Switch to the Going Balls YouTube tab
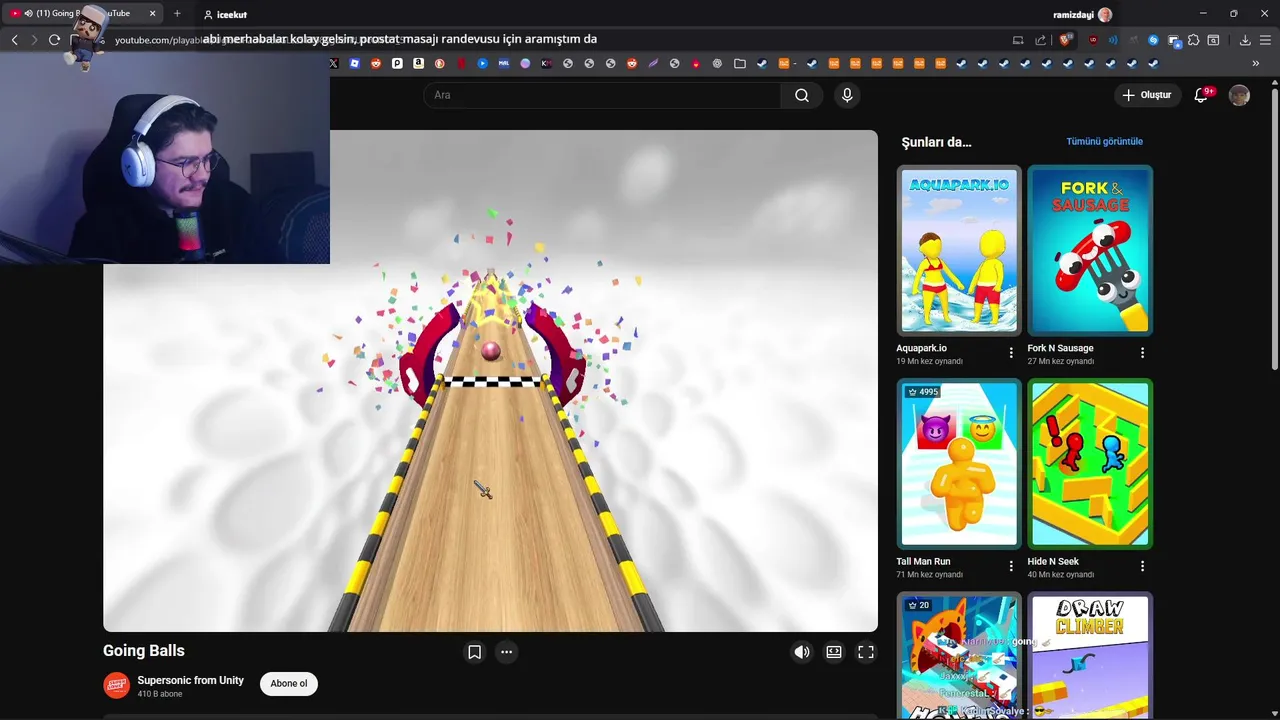 80,14
